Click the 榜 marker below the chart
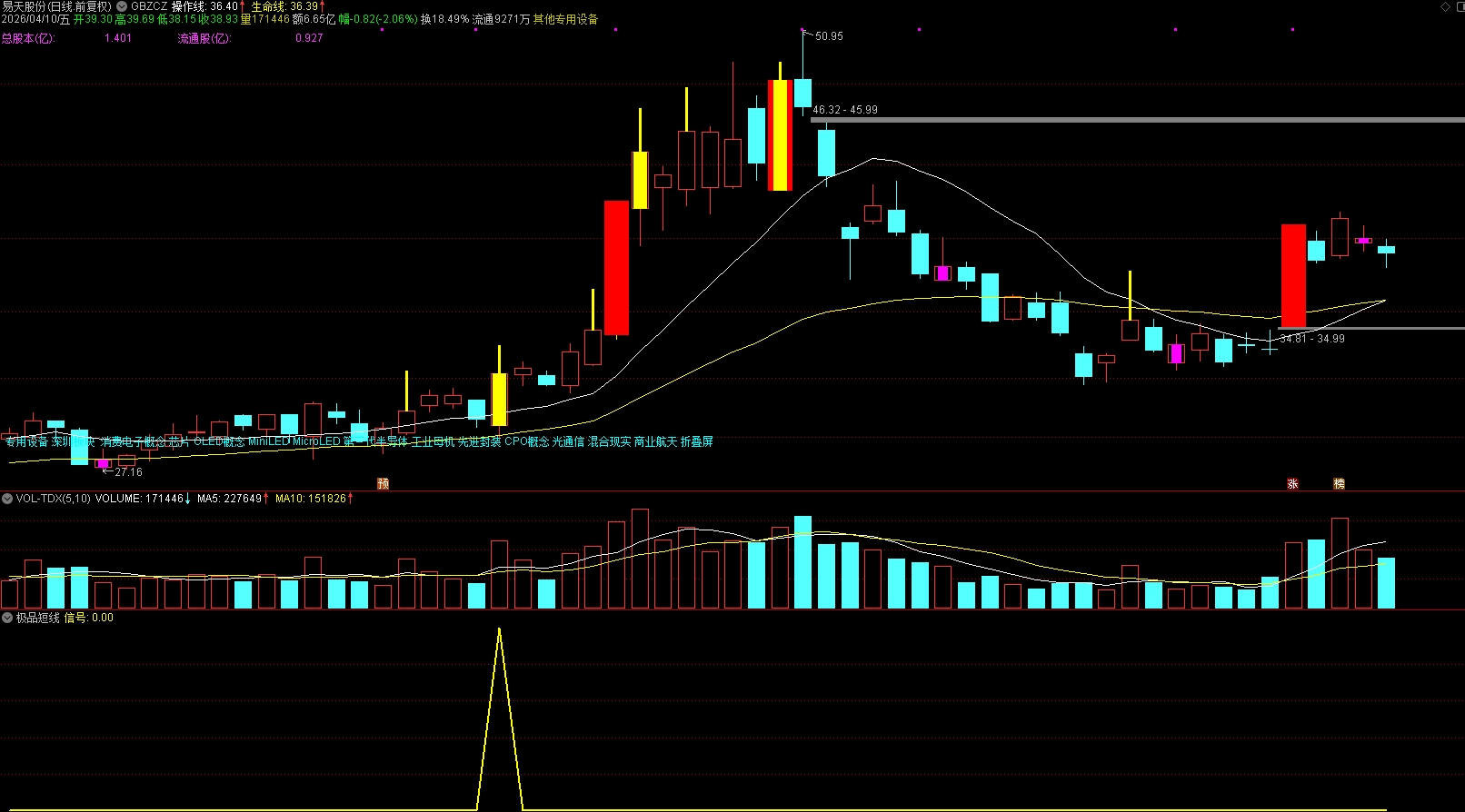This screenshot has height=812, width=1465. click(x=1339, y=484)
